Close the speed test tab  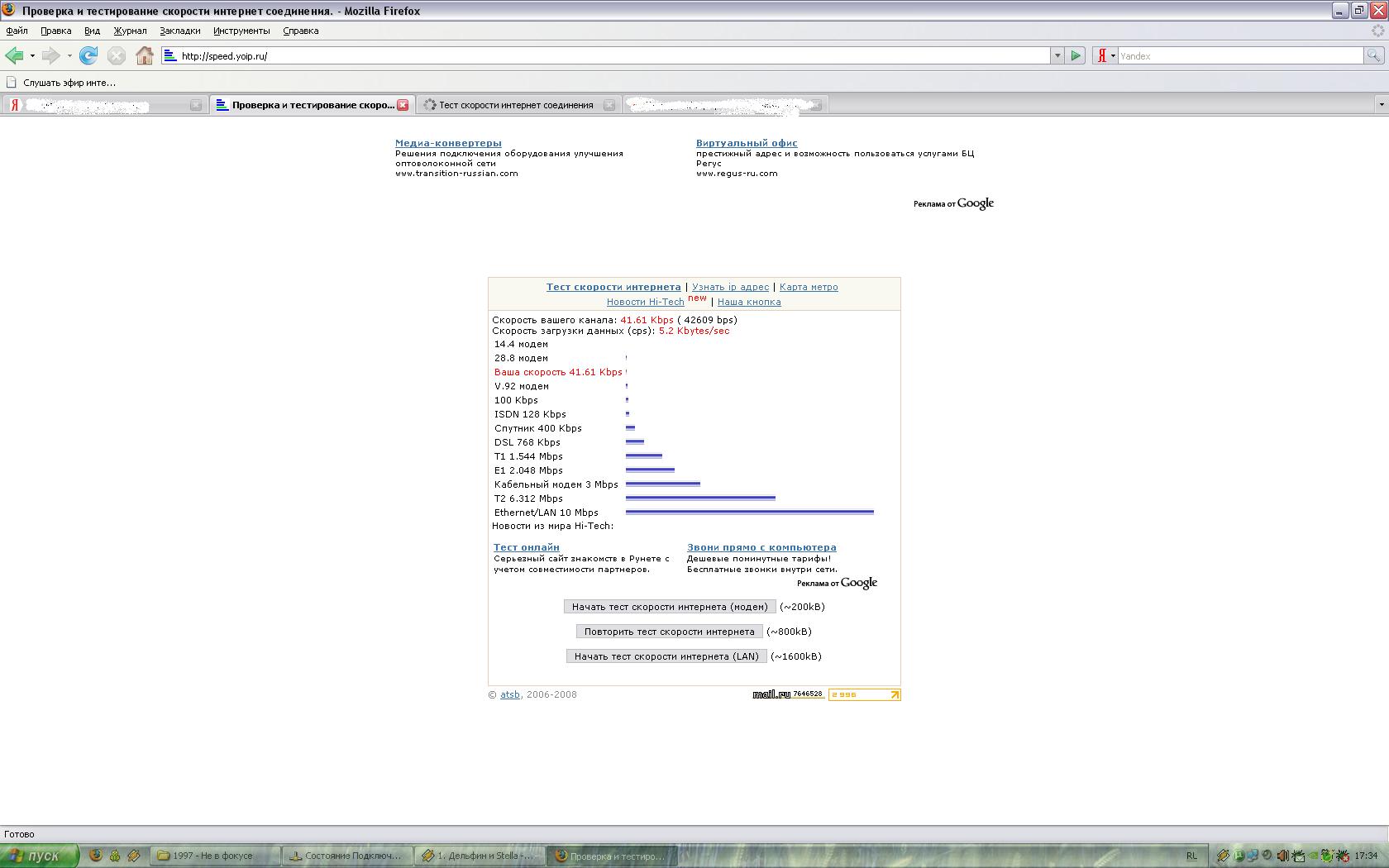(x=403, y=105)
